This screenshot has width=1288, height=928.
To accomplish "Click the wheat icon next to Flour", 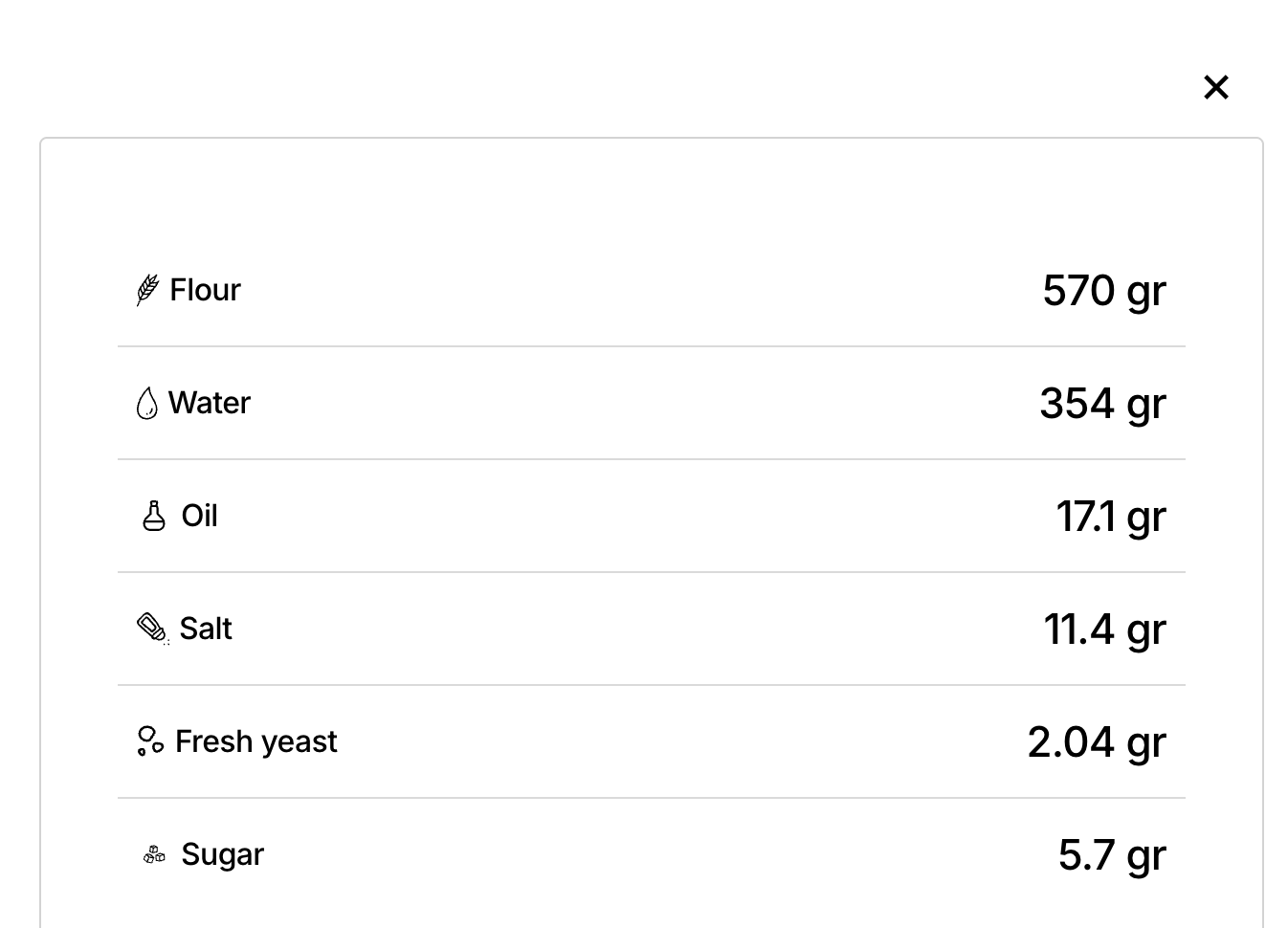I will pyautogui.click(x=147, y=290).
